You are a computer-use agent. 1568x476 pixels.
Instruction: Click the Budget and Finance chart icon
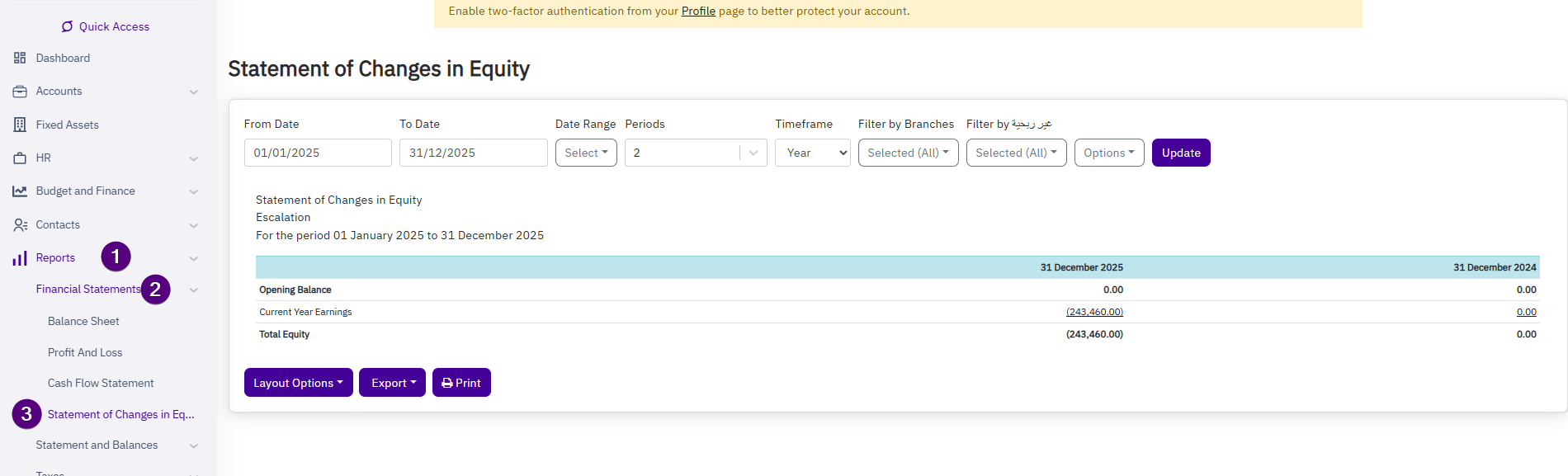coord(20,191)
